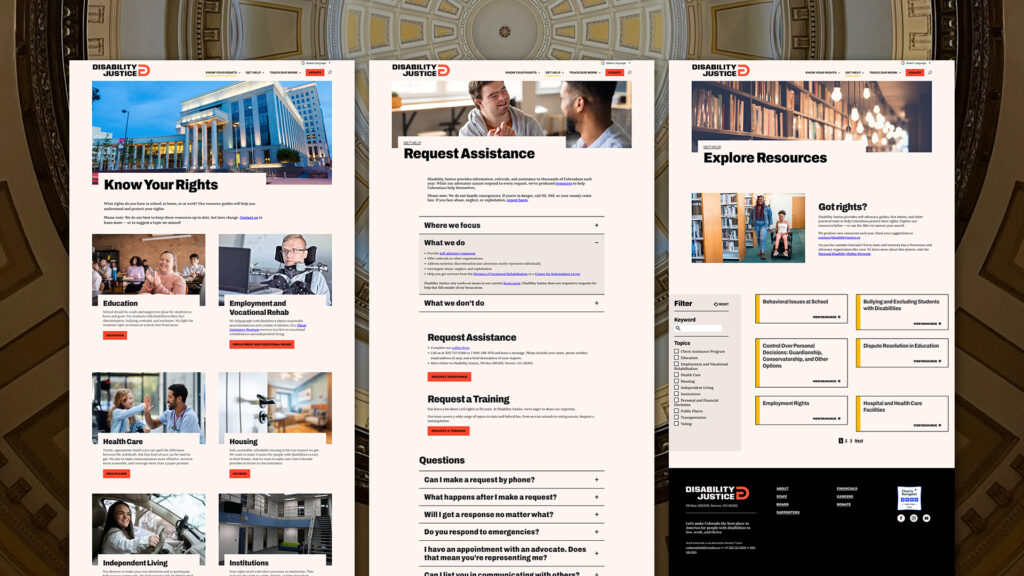
Task: Open the YouTube icon in the footer
Action: point(926,518)
